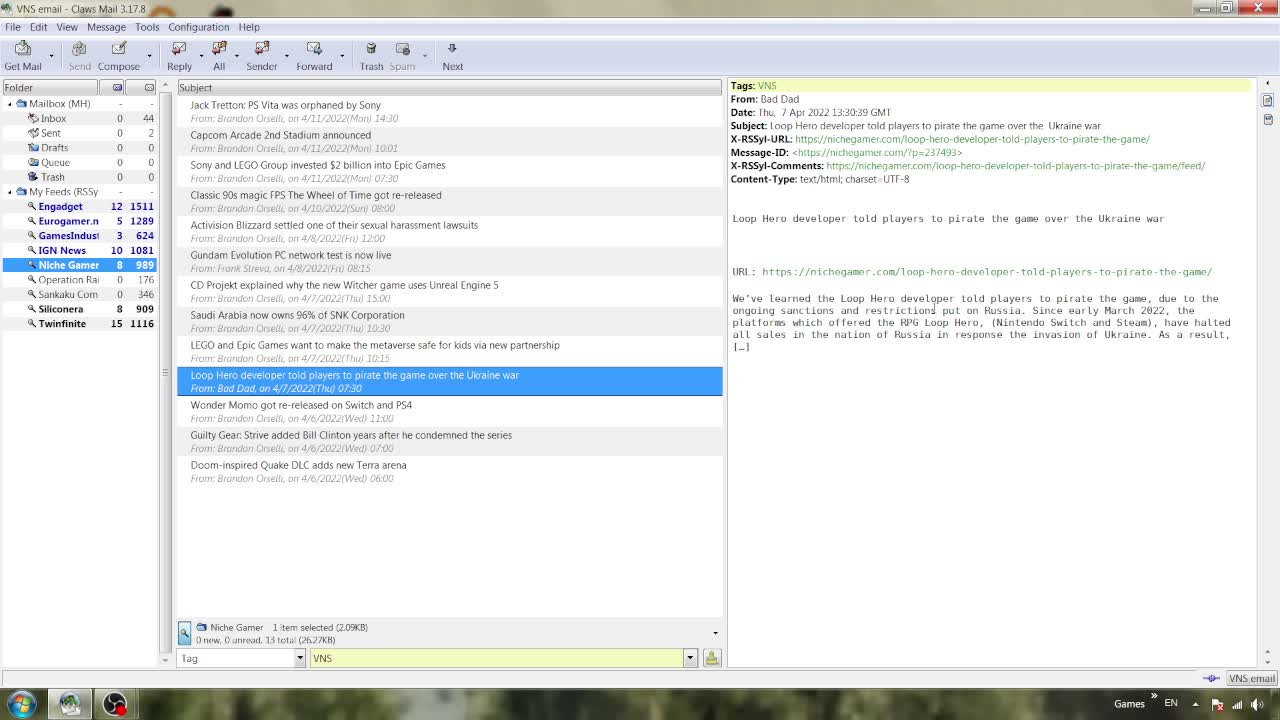The image size is (1280, 720).
Task: Collapse the Mailbox (MH) tree
Action: (x=10, y=104)
